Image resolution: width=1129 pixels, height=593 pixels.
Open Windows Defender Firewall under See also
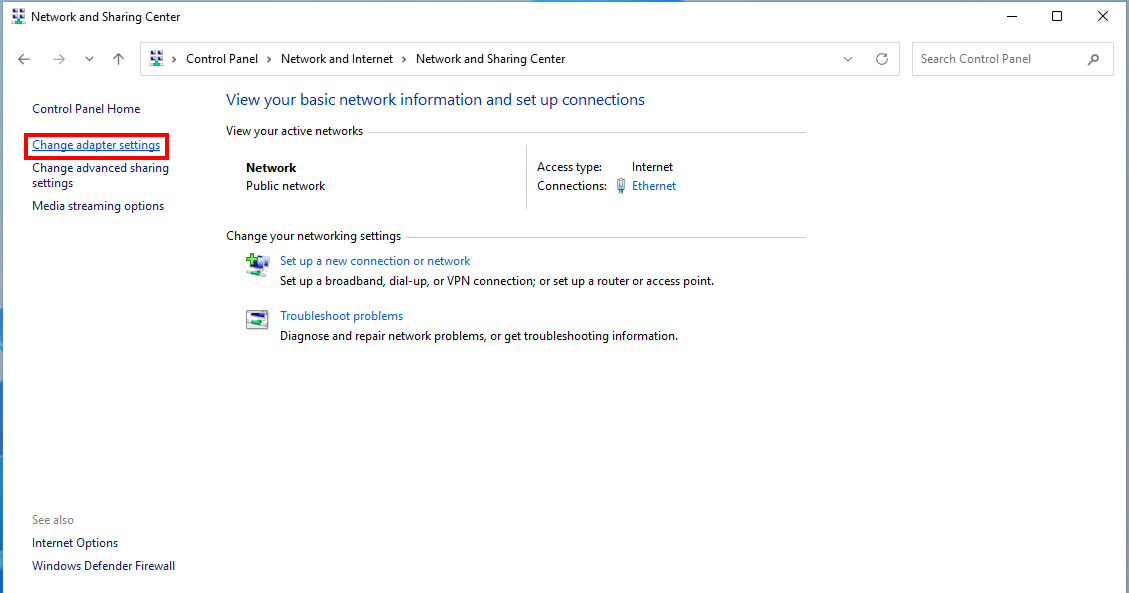pyautogui.click(x=103, y=566)
